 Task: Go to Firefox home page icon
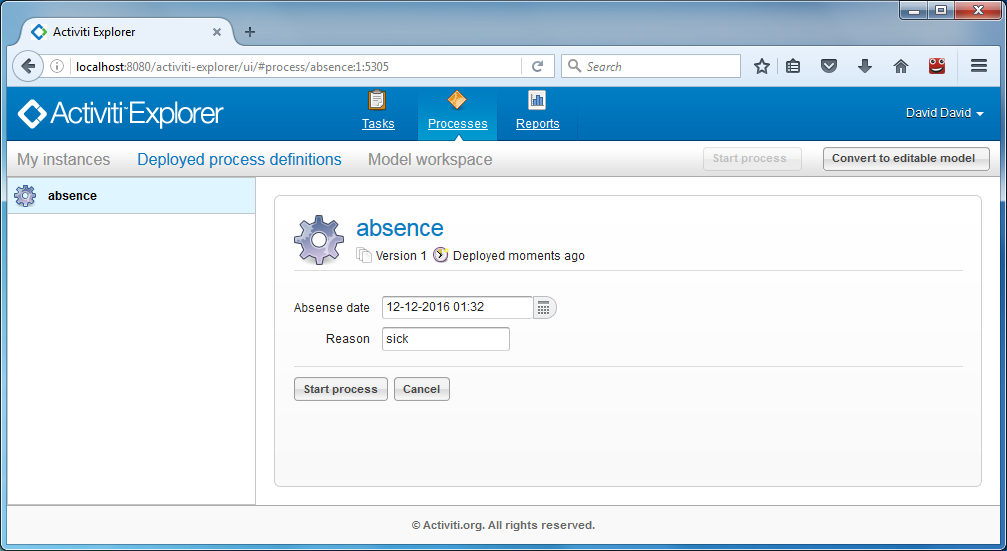pyautogui.click(x=900, y=66)
